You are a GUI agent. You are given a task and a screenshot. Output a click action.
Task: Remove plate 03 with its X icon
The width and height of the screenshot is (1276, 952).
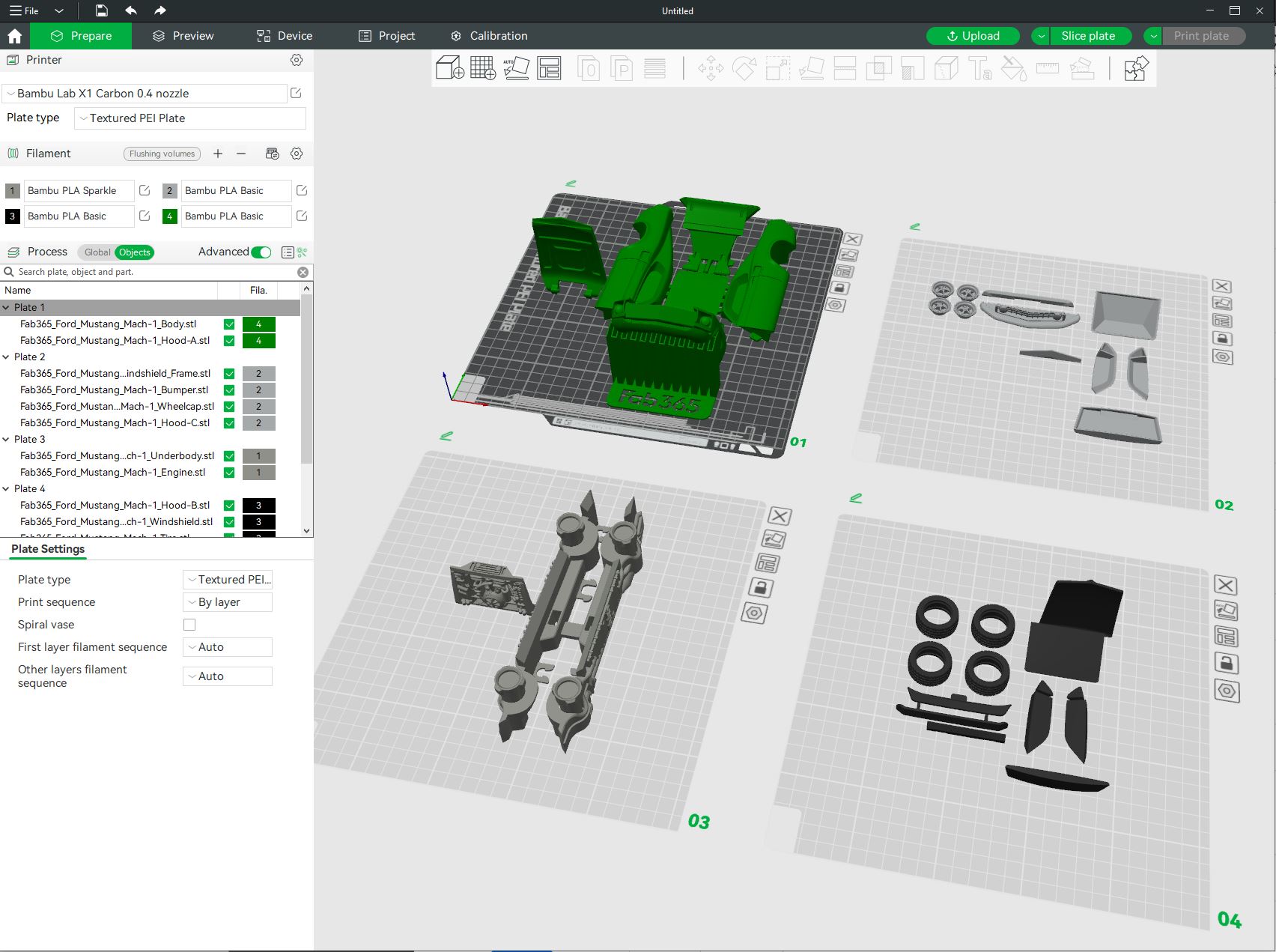780,516
